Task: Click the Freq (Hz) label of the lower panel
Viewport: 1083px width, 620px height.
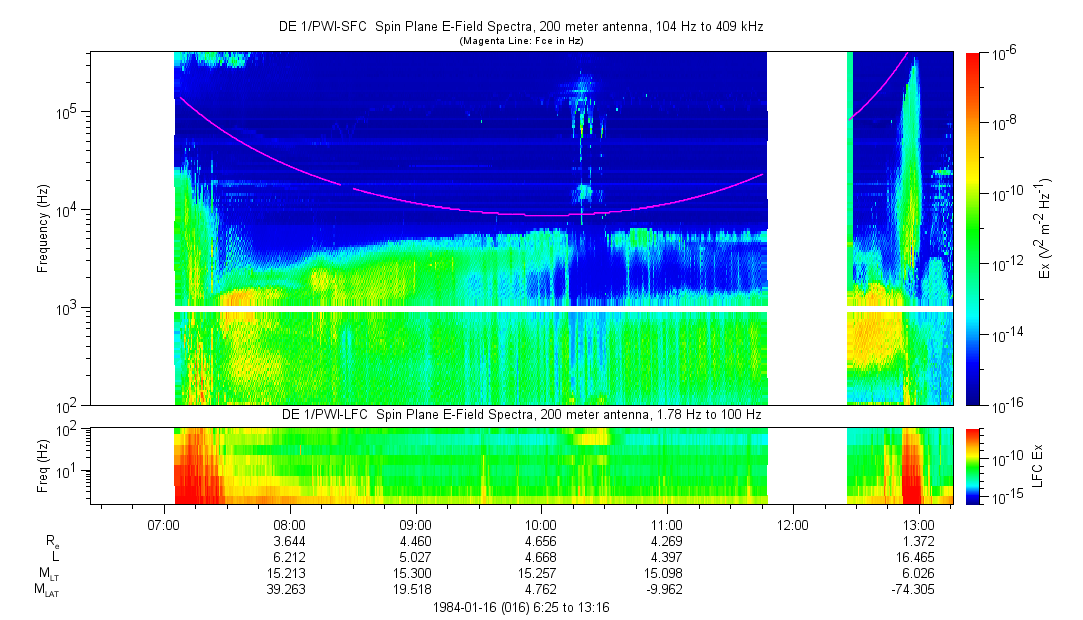Action: [43, 465]
